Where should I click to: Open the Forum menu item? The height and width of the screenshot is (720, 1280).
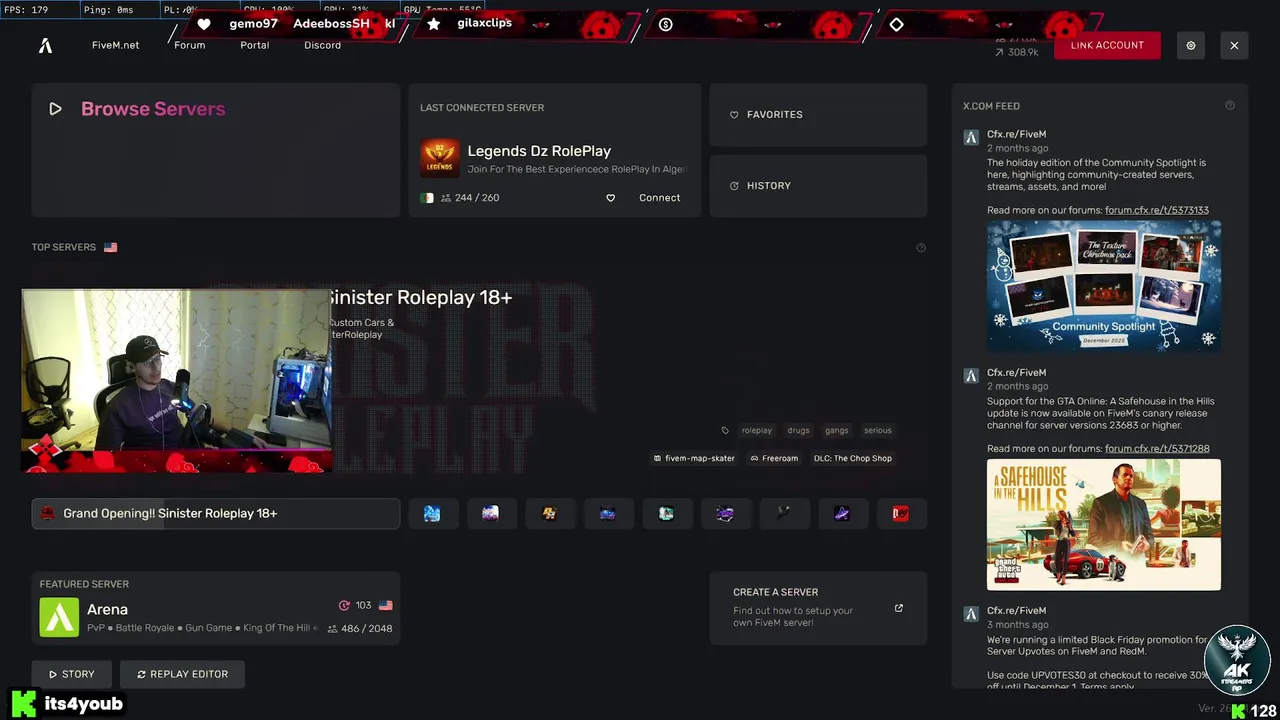(x=190, y=45)
